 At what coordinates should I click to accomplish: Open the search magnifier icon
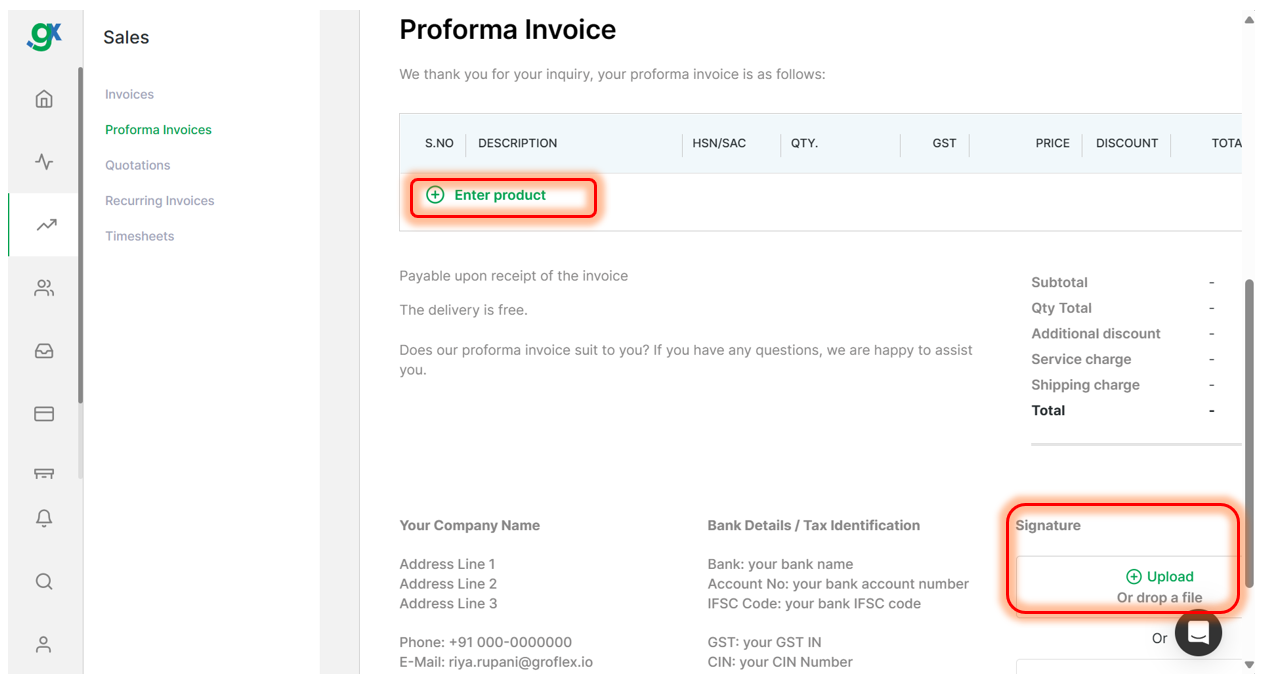(43, 581)
